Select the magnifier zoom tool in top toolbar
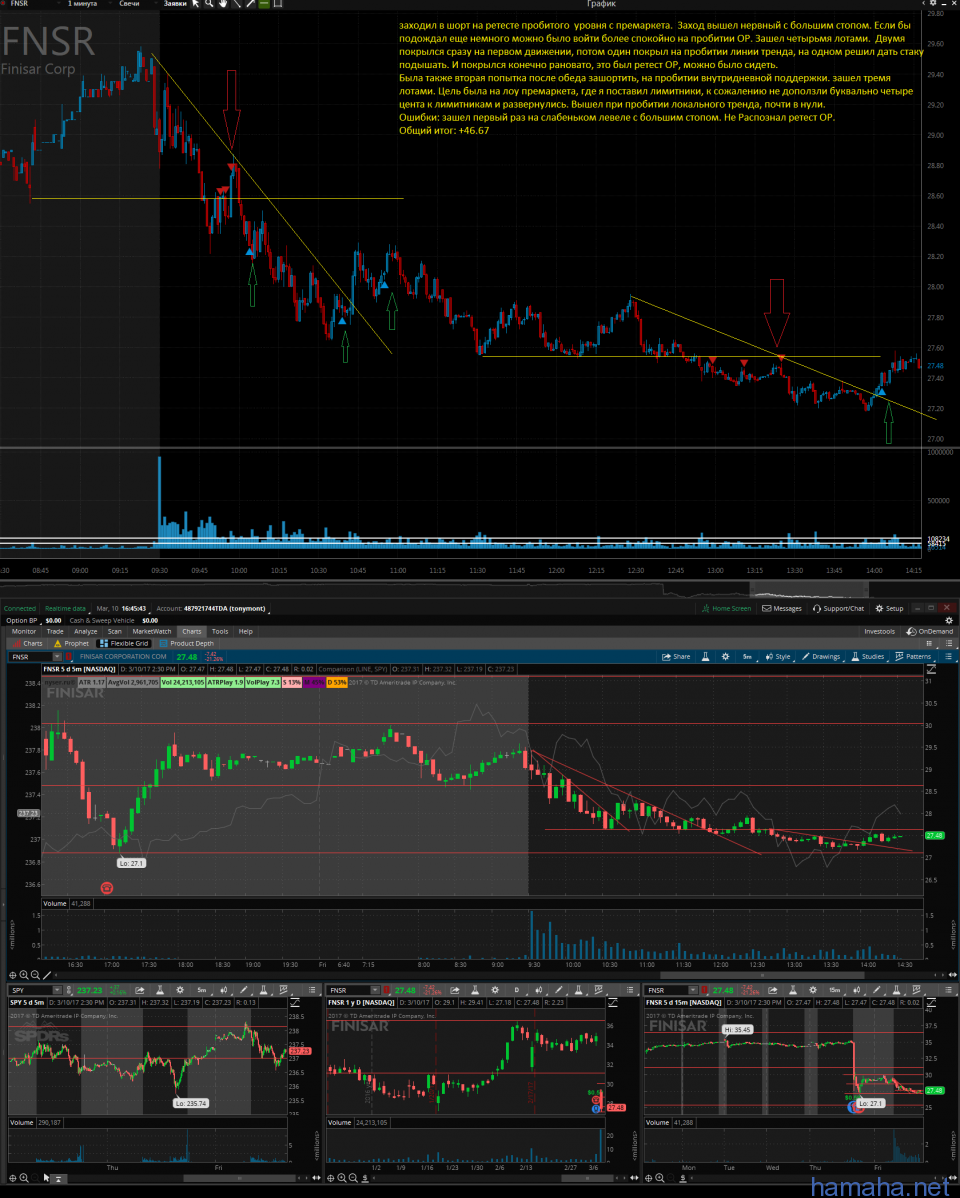 [209, 4]
